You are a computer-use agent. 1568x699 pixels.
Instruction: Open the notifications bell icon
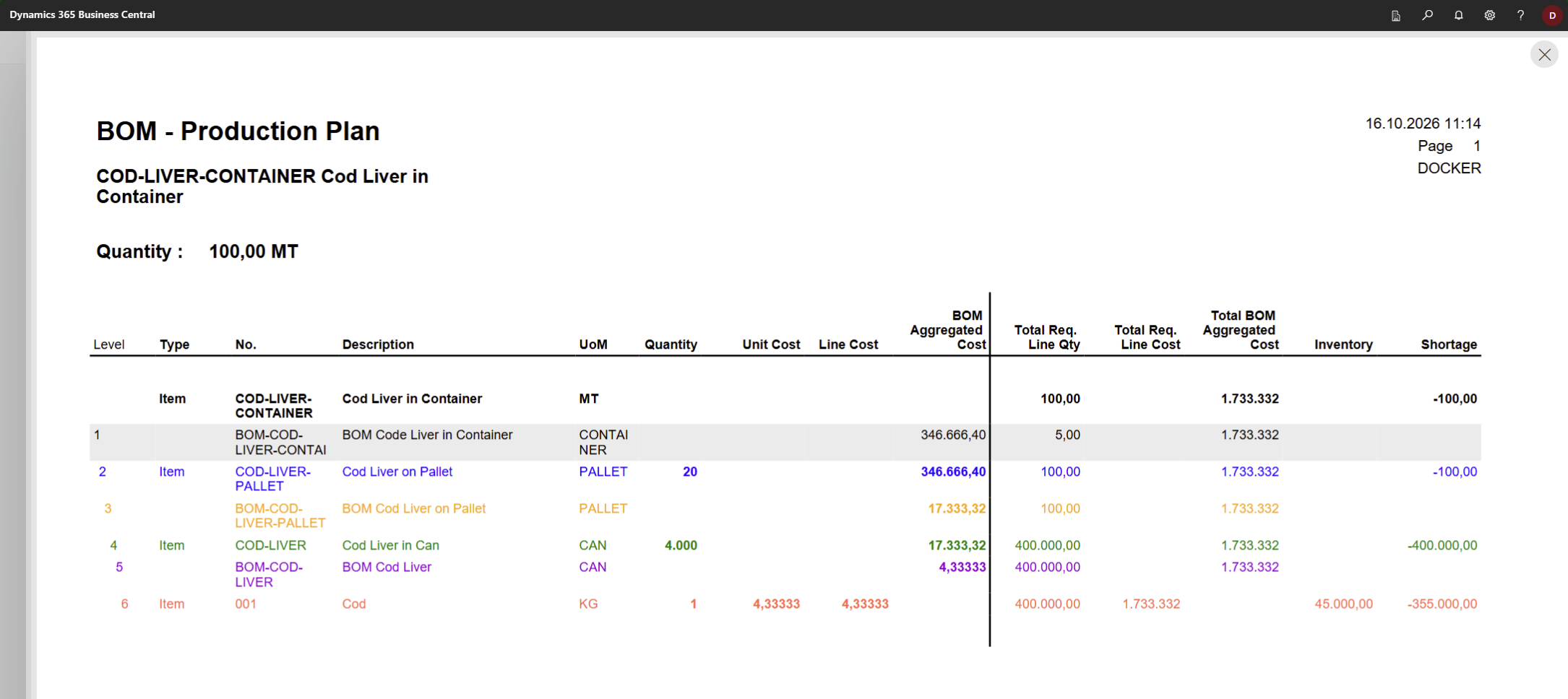click(1458, 15)
